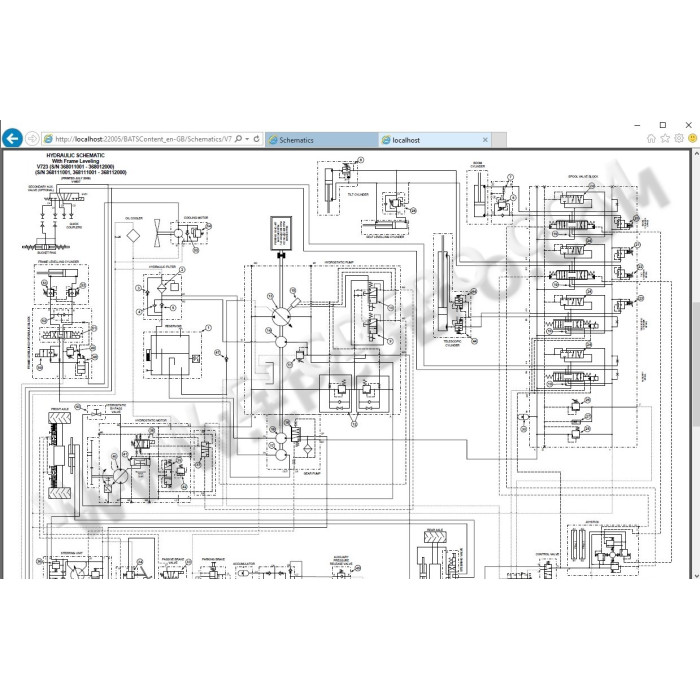This screenshot has height=700, width=700.
Task: Click the smiley feedback icon
Action: [693, 138]
